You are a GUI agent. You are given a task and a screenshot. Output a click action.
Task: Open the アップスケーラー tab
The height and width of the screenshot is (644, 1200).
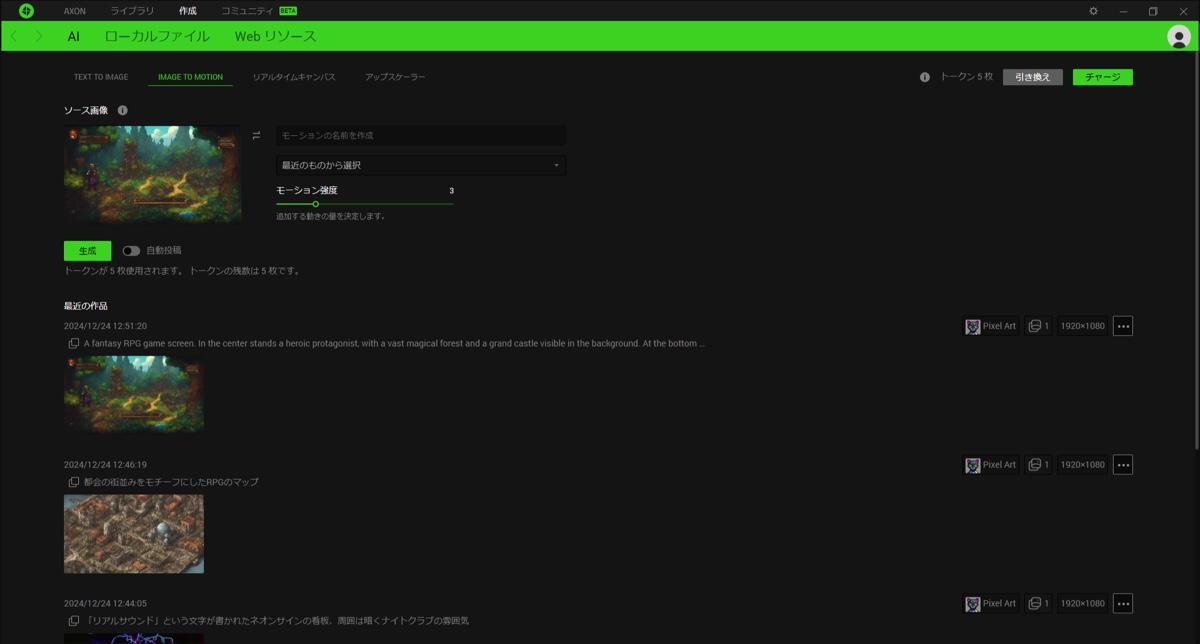395,77
